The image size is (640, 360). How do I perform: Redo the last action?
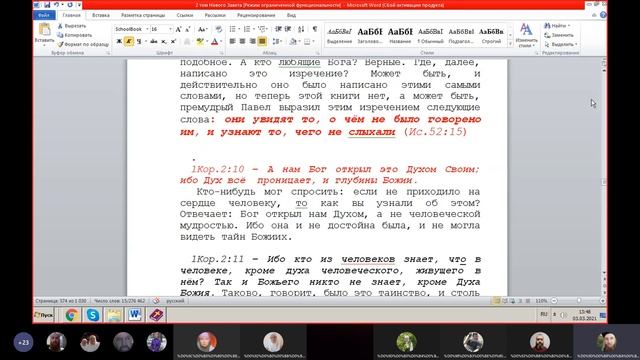coord(70,5)
